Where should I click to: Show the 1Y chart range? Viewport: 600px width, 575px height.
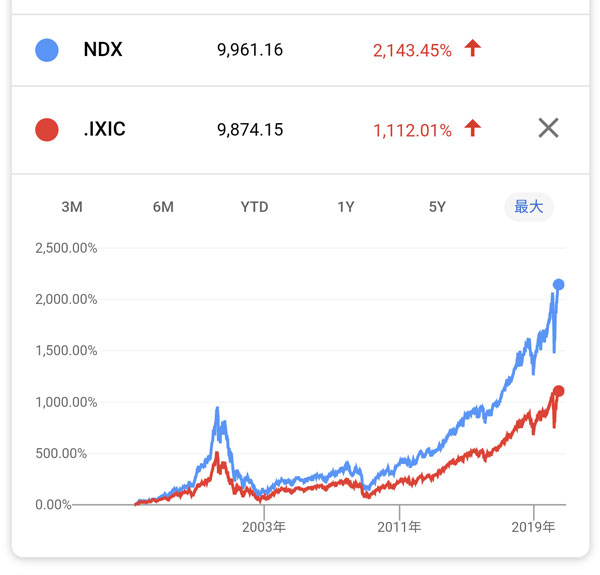(346, 207)
